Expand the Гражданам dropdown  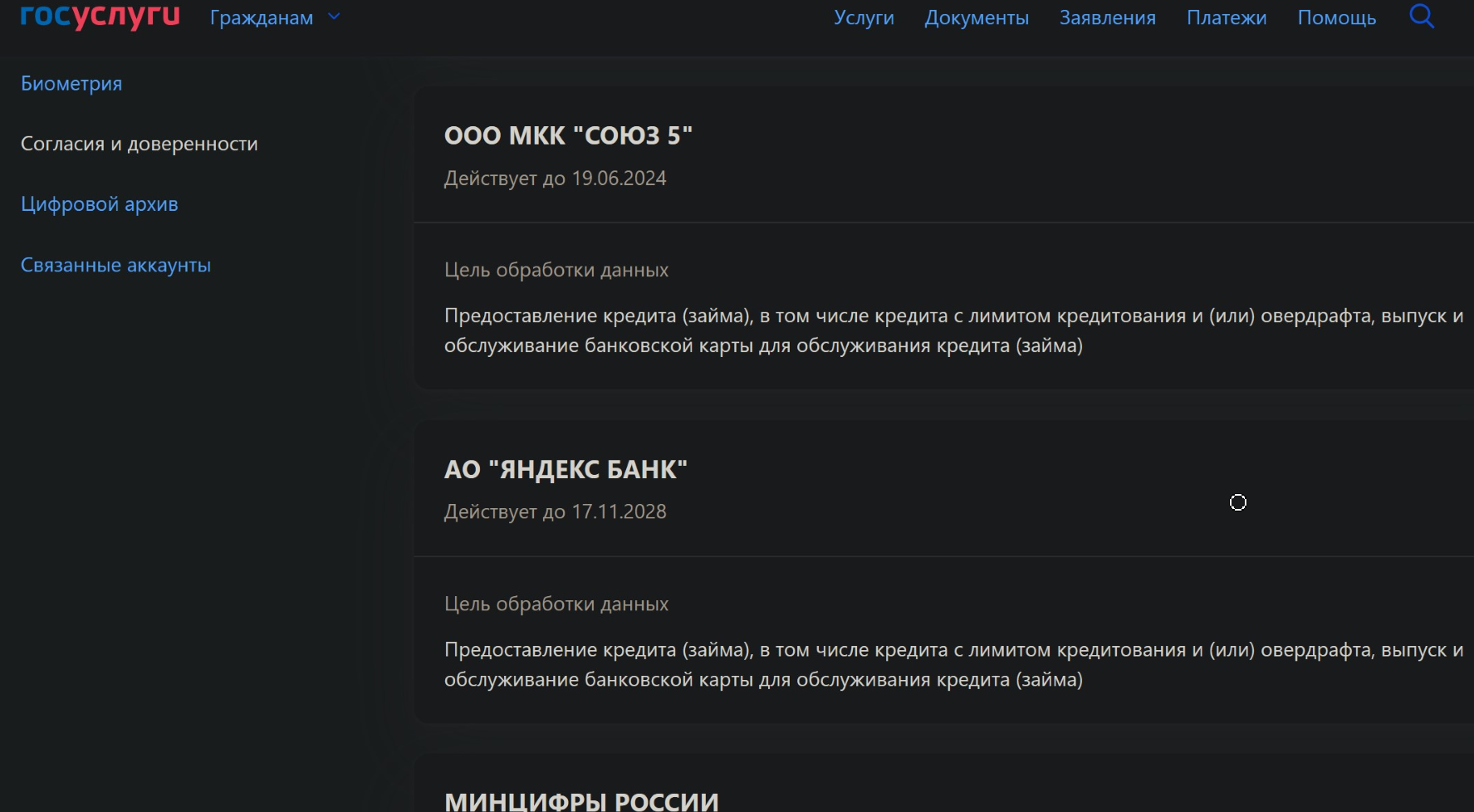pyautogui.click(x=275, y=17)
